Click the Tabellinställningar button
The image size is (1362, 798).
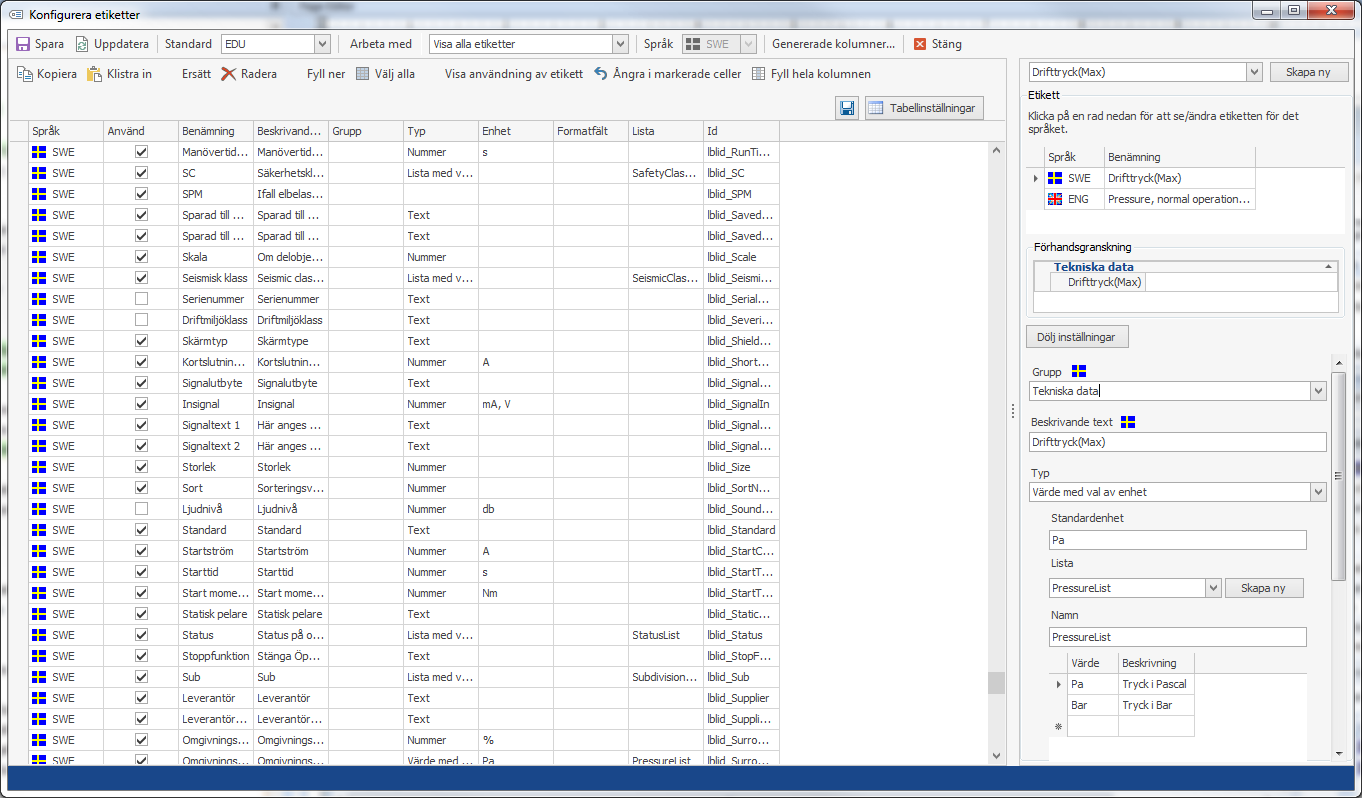[925, 108]
